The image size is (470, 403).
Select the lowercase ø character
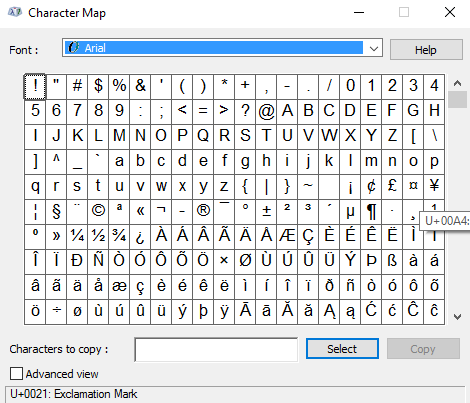click(x=77, y=312)
